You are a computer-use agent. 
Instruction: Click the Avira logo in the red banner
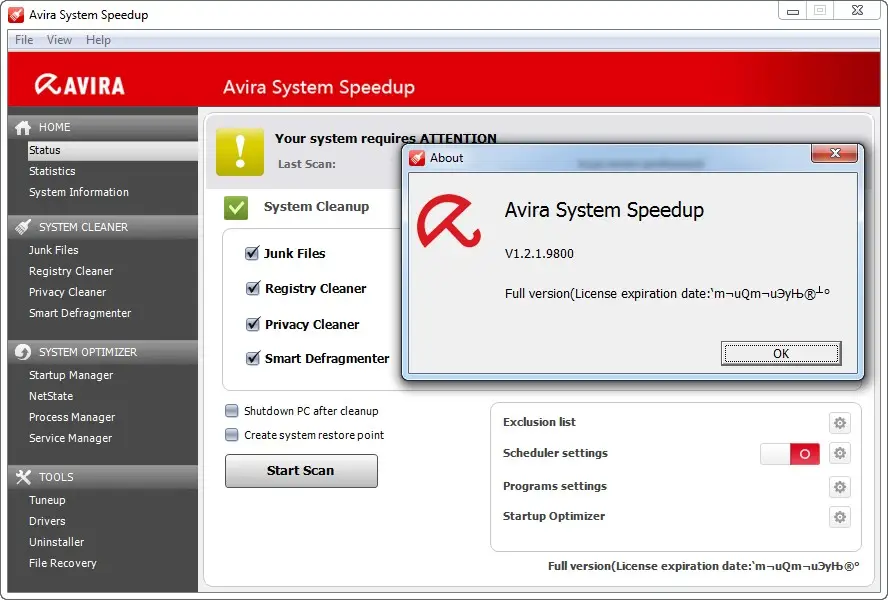pos(79,85)
